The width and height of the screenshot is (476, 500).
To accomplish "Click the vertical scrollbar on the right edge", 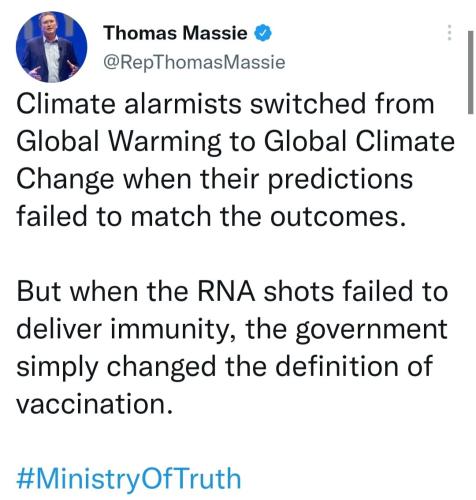I will point(470,72).
